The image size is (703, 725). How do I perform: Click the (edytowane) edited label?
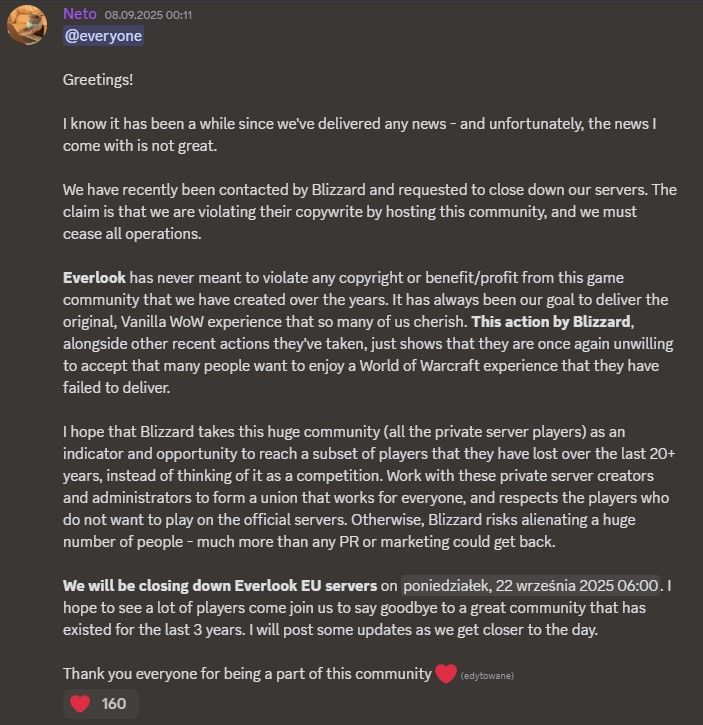click(487, 676)
